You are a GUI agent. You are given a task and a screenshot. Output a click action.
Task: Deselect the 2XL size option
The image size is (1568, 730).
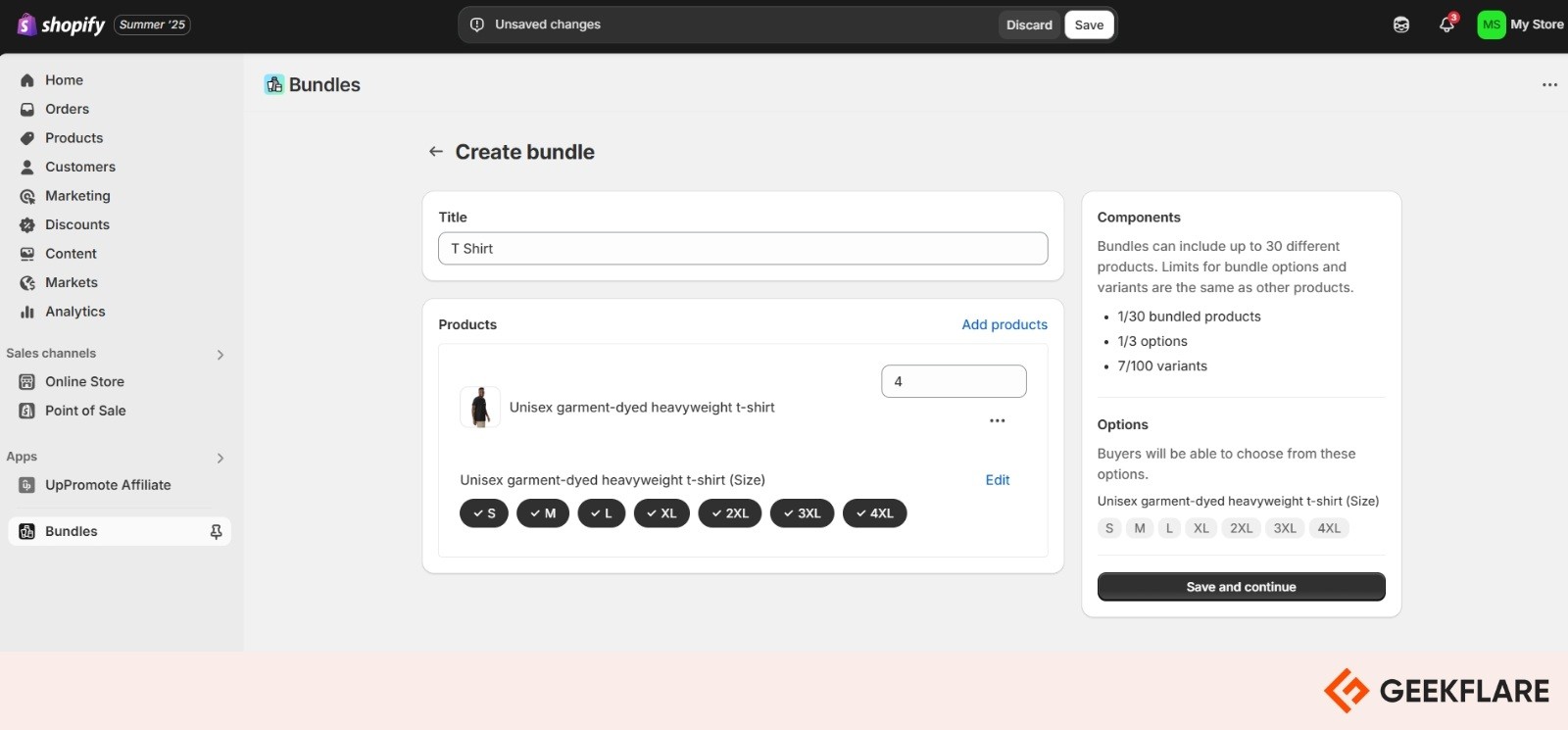730,513
